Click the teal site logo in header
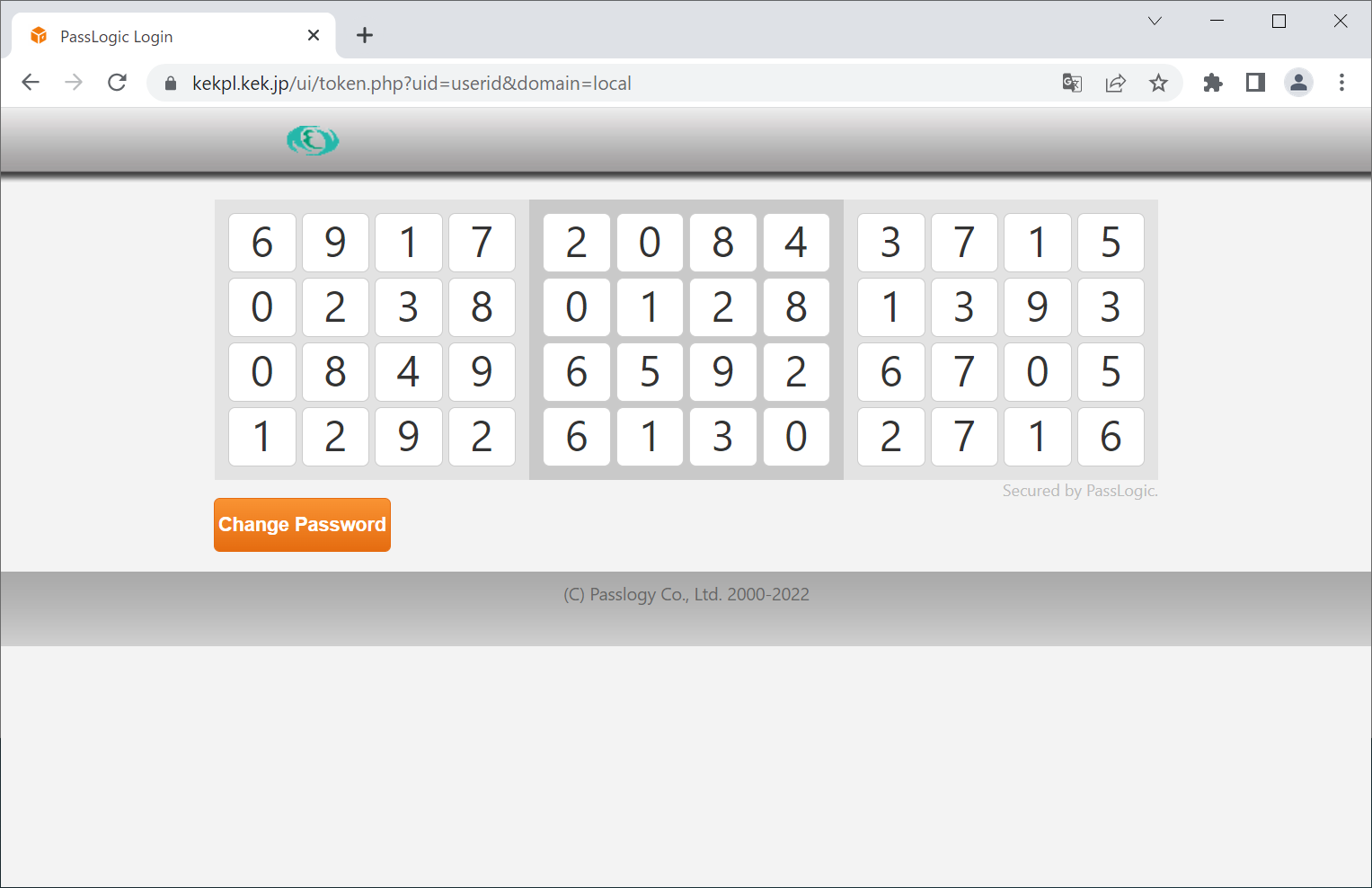The width and height of the screenshot is (1372, 888). pos(313,140)
